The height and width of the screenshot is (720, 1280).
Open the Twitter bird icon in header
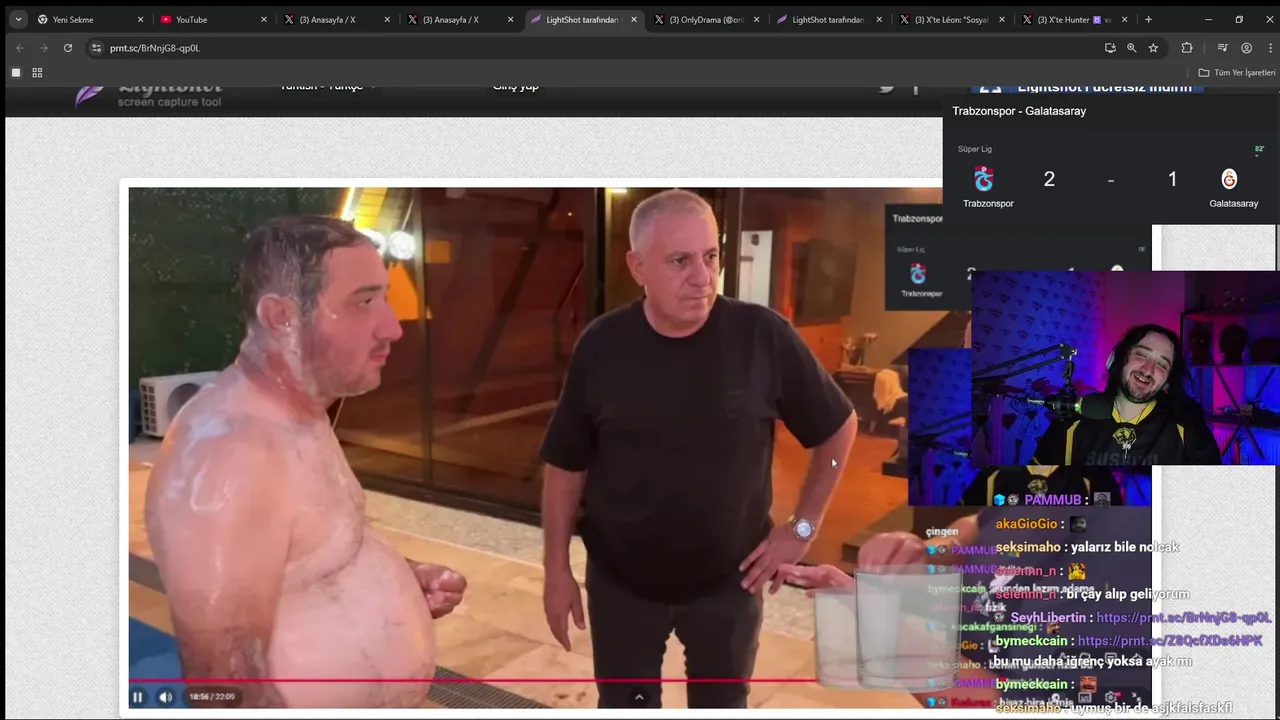click(886, 89)
